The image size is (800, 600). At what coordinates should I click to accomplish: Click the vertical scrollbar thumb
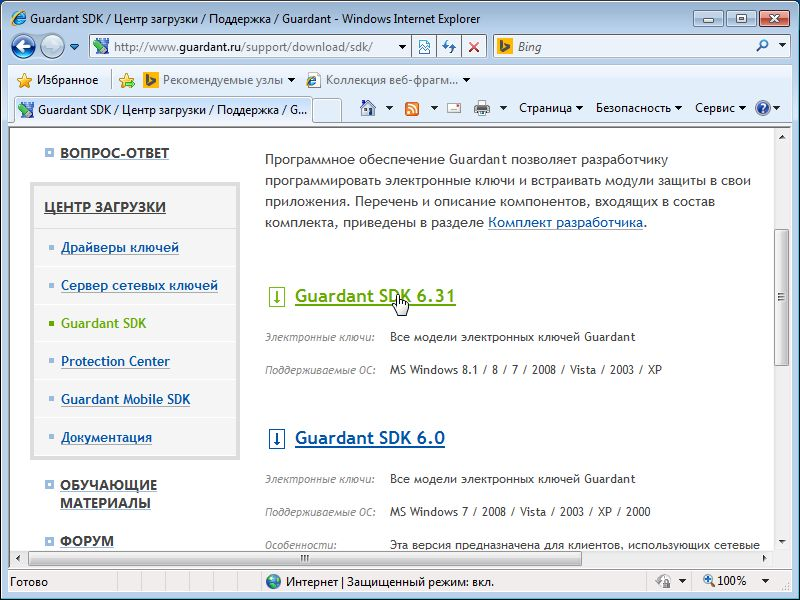782,297
